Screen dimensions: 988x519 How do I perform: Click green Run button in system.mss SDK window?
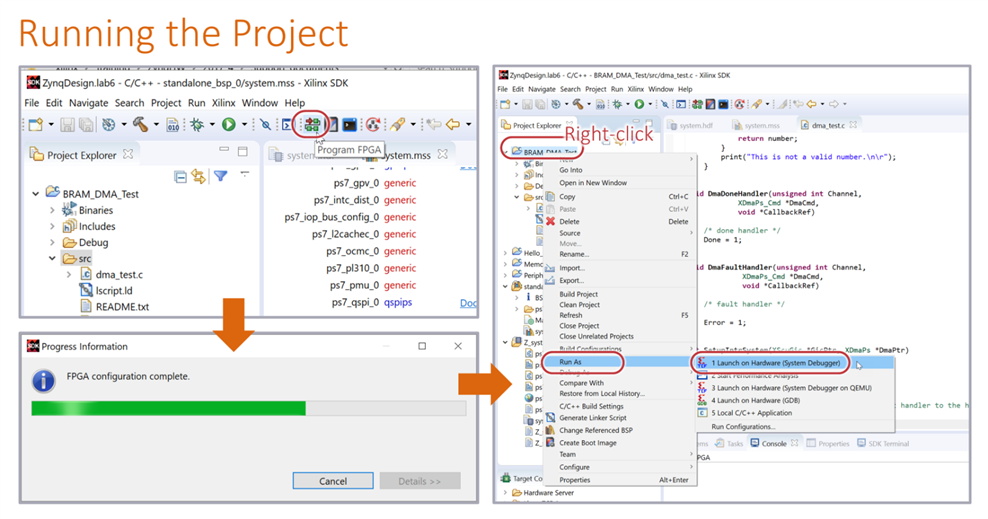[x=229, y=125]
